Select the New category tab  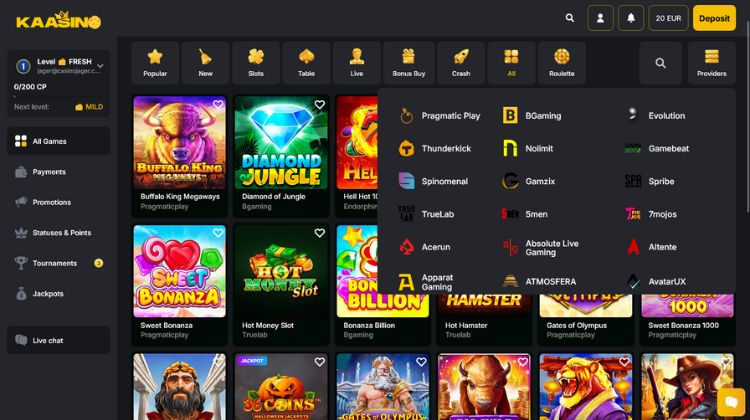pyautogui.click(x=206, y=63)
